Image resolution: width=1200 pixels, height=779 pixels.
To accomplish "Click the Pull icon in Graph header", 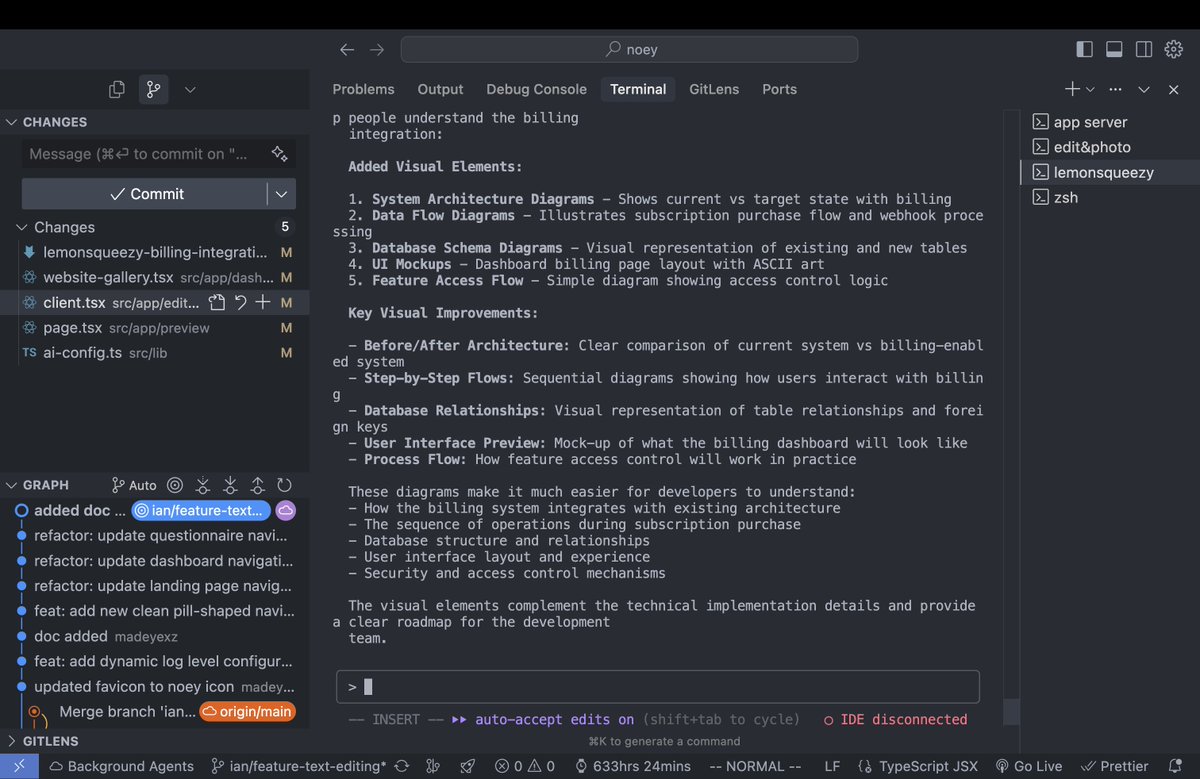I will (230, 485).
